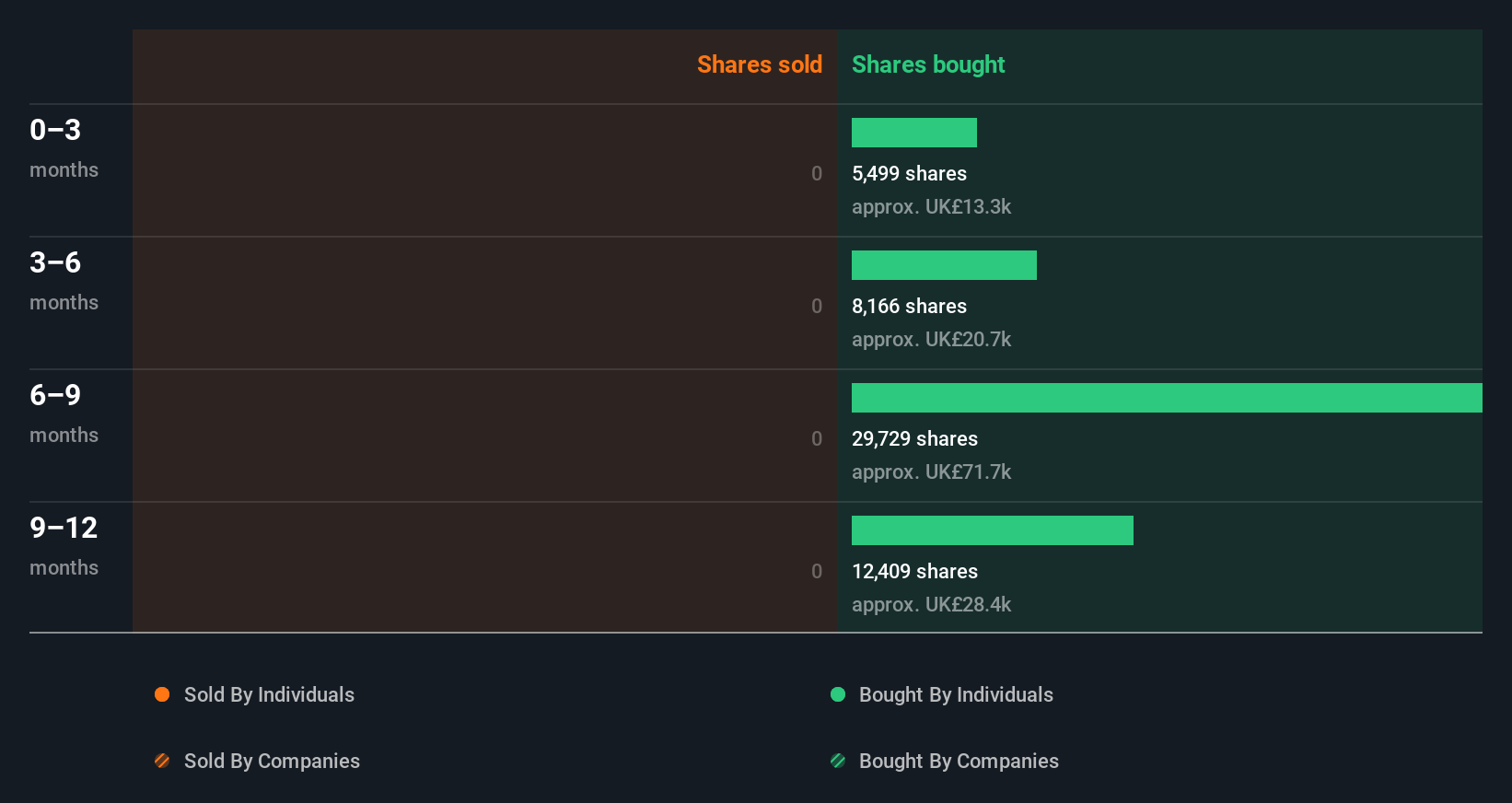Select the Sold By Companies legend label
1512x803 pixels.
point(272,761)
